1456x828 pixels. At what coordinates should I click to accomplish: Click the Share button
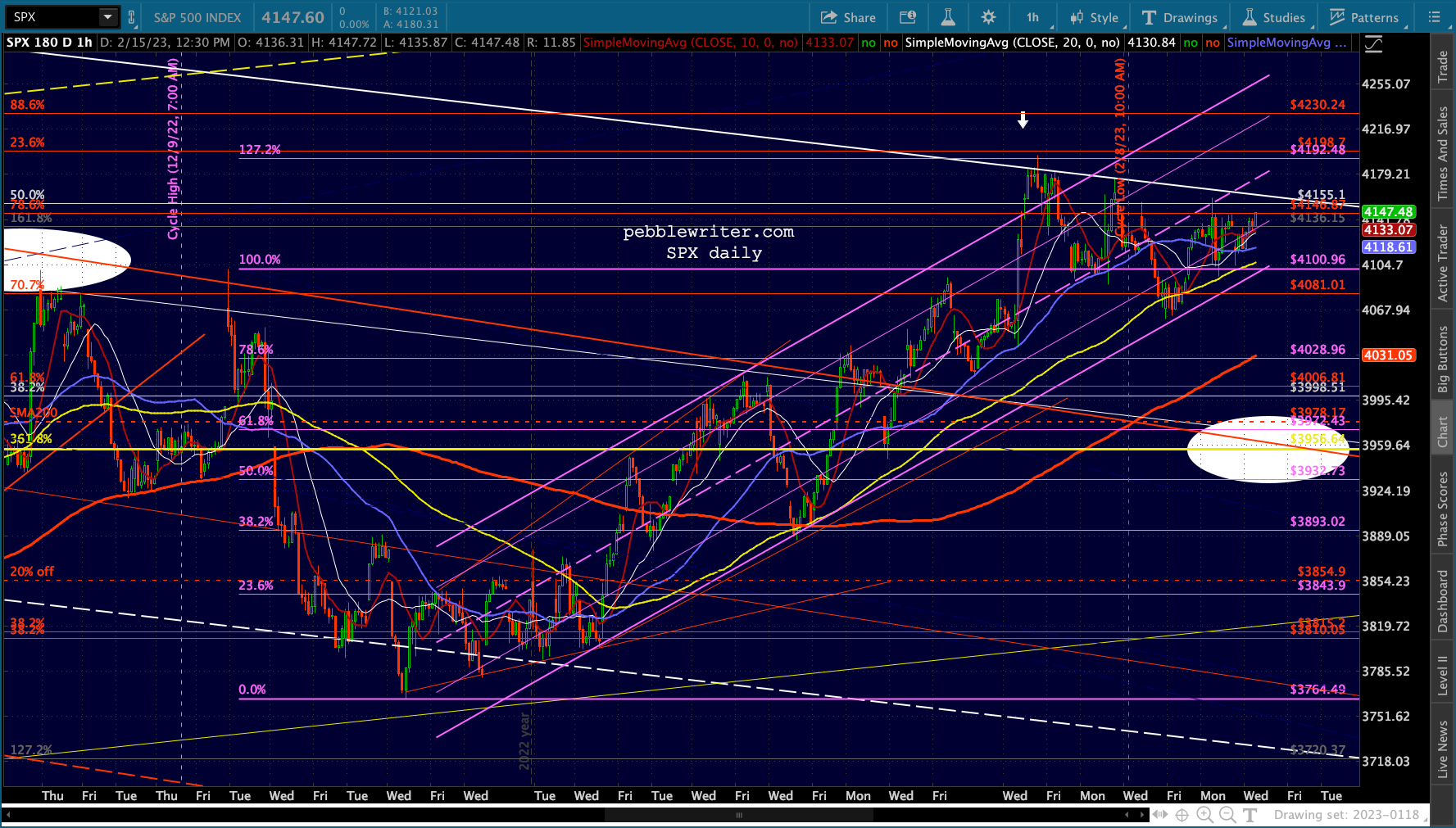[848, 17]
